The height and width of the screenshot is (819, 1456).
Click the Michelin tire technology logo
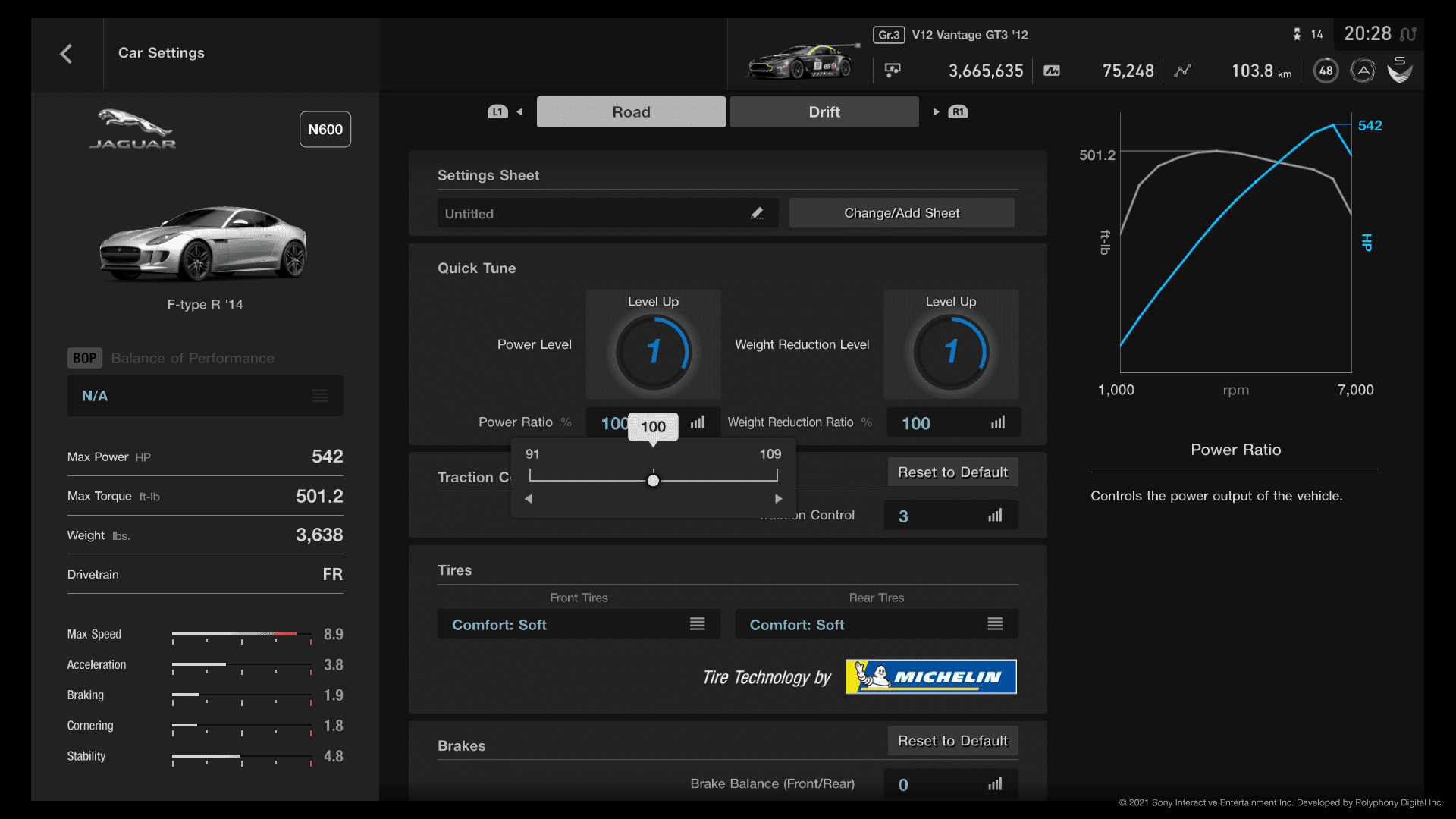[931, 676]
